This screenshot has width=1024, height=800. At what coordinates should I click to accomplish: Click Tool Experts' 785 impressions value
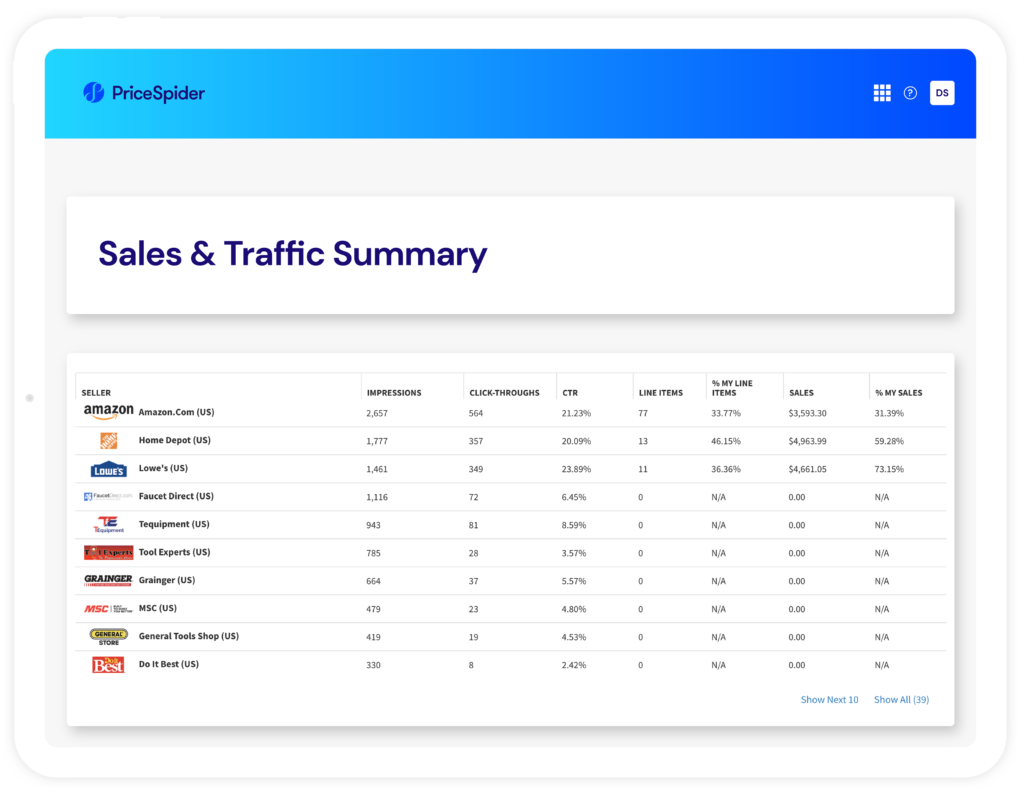click(373, 554)
